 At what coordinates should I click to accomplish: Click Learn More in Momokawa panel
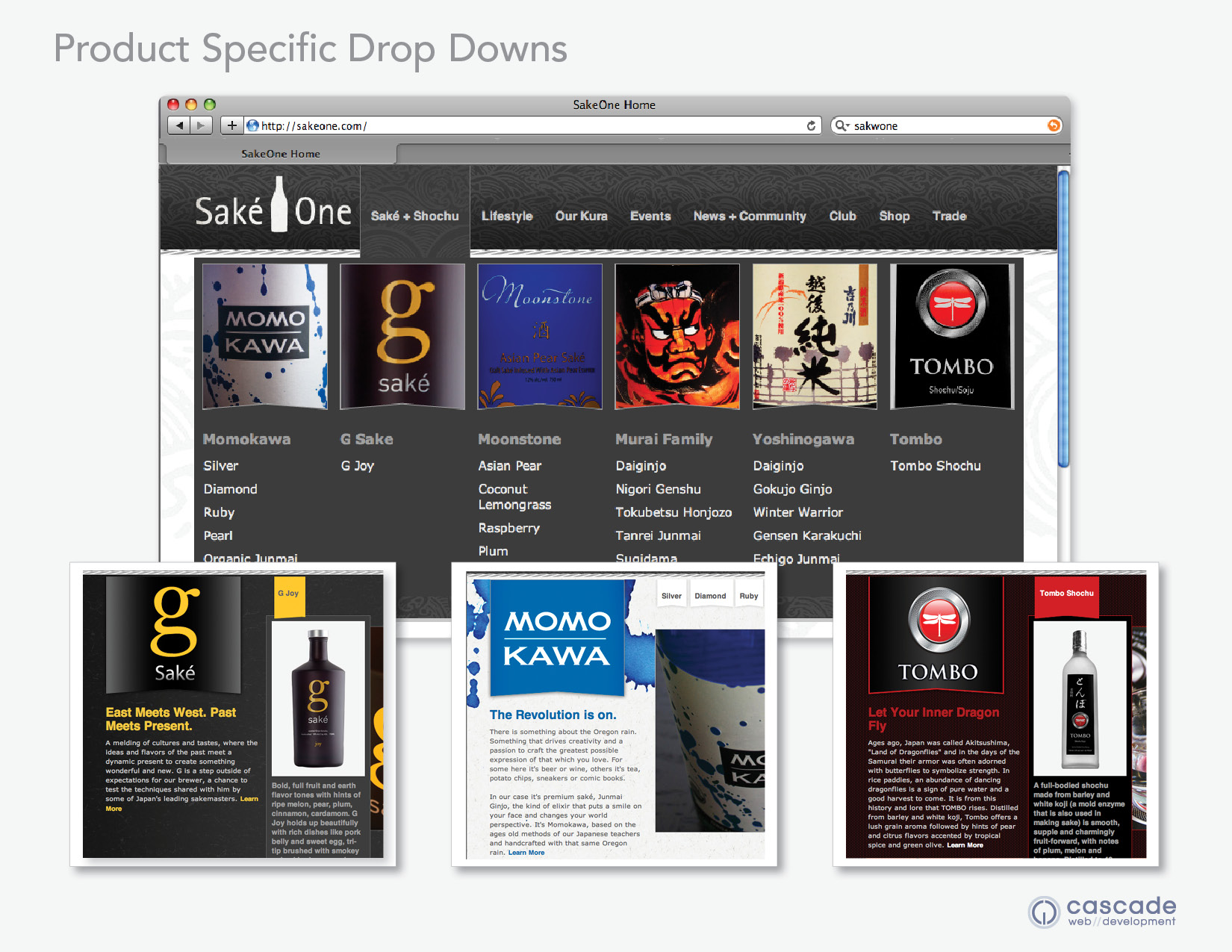click(x=526, y=853)
